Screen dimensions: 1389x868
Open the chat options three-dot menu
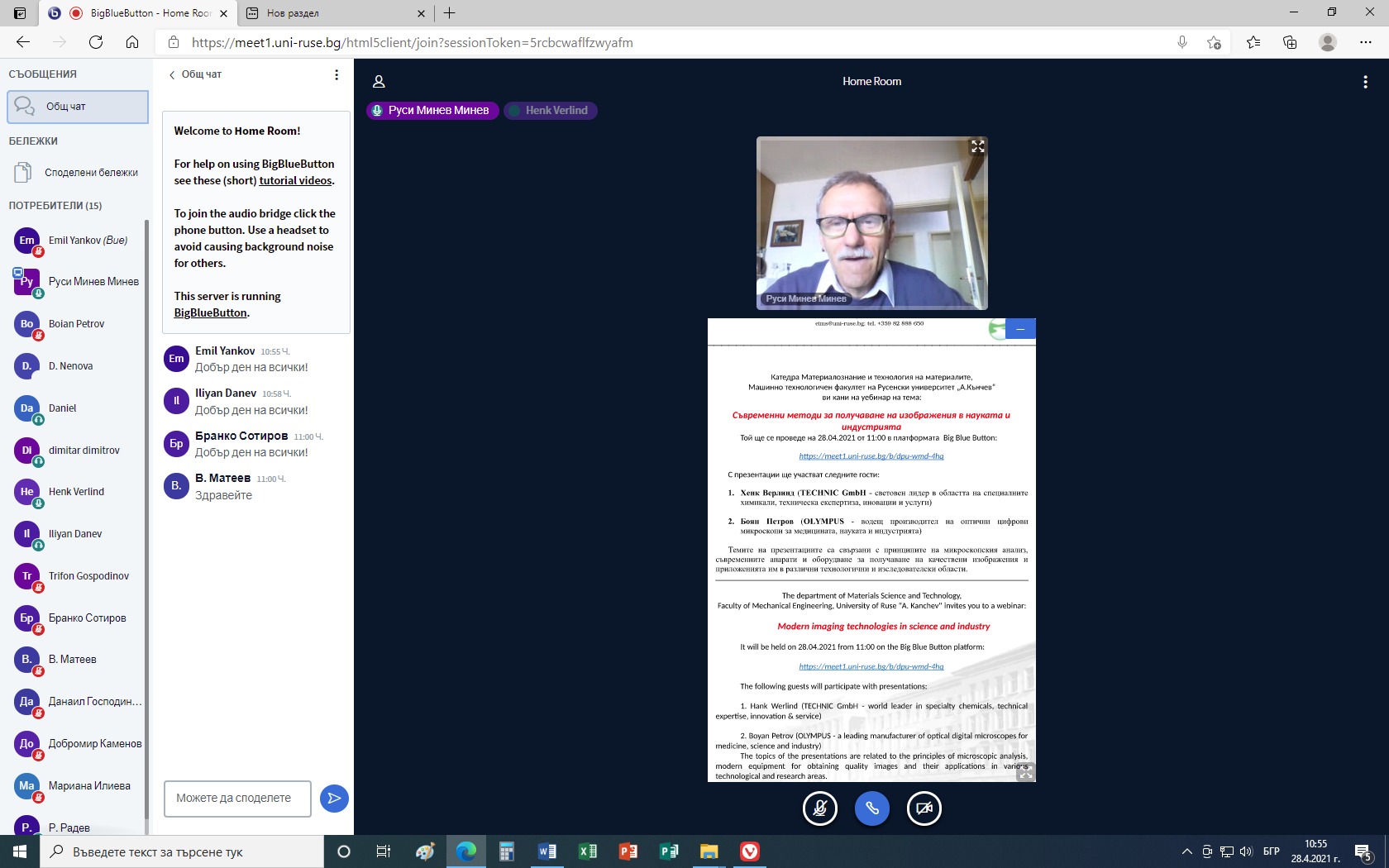(336, 74)
